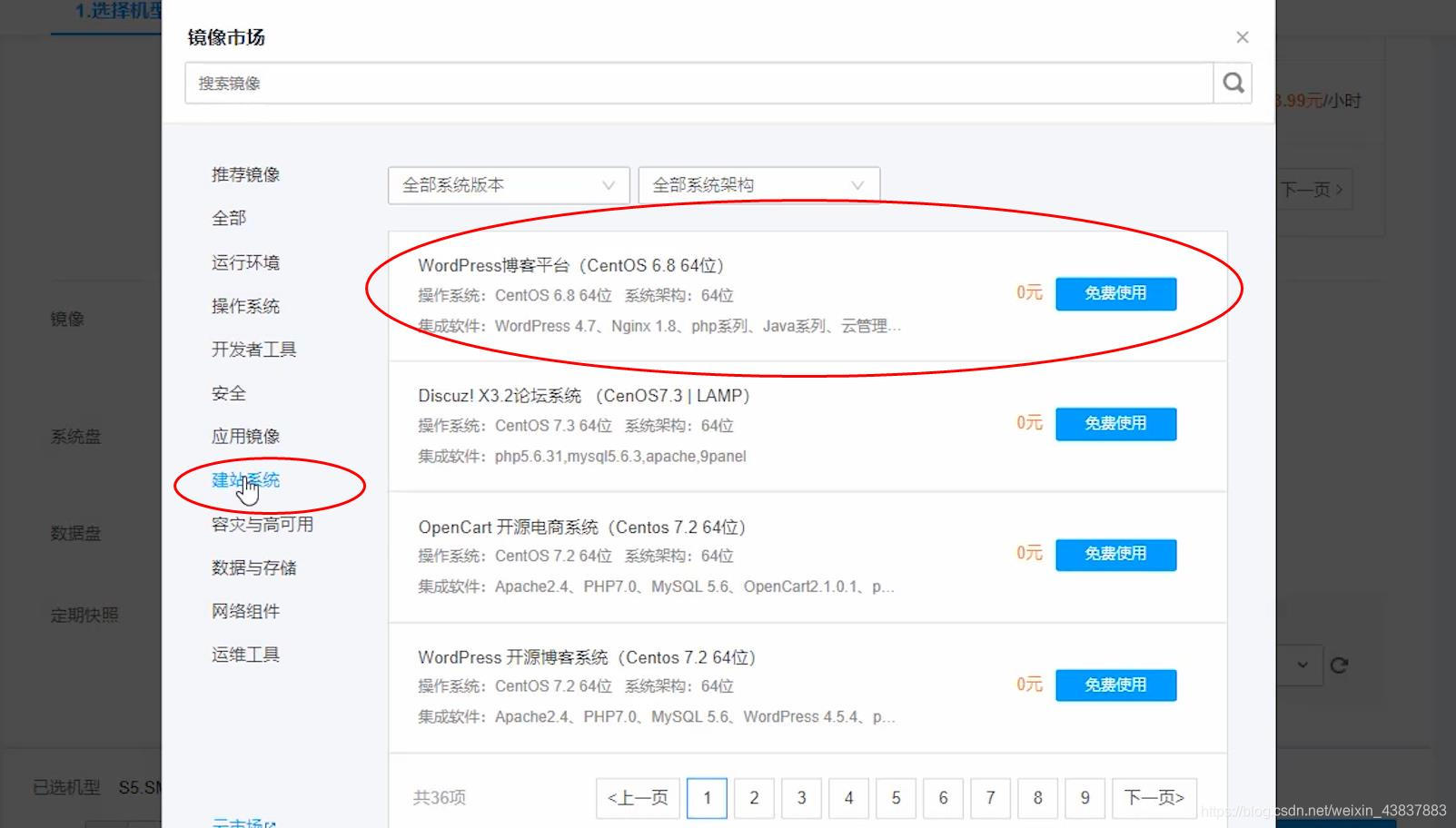
Task: Go to page 1
Action: [707, 798]
